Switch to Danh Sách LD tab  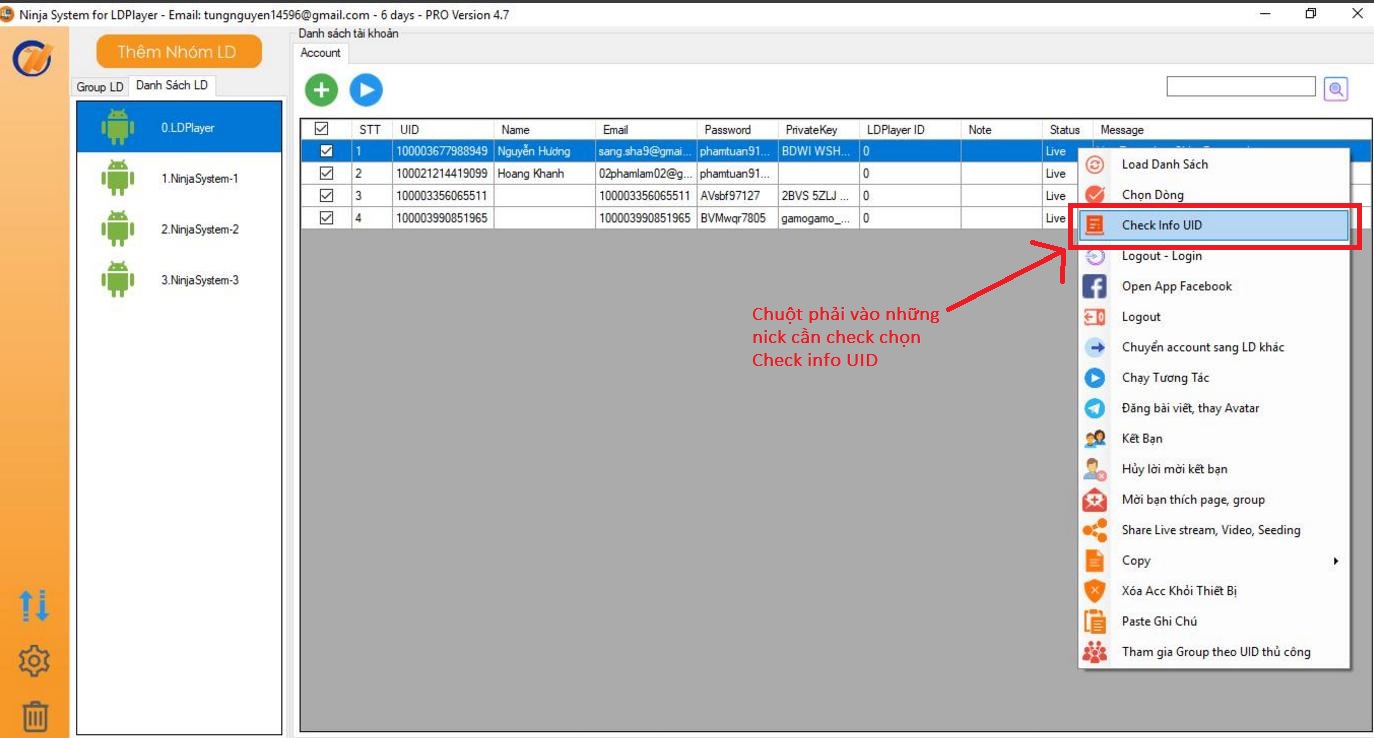coord(172,86)
